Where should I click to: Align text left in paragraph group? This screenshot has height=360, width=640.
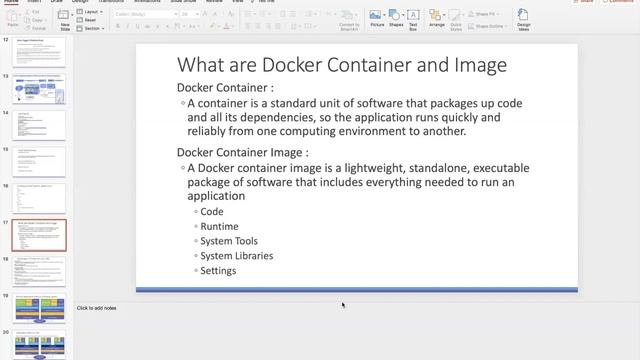tap(248, 27)
